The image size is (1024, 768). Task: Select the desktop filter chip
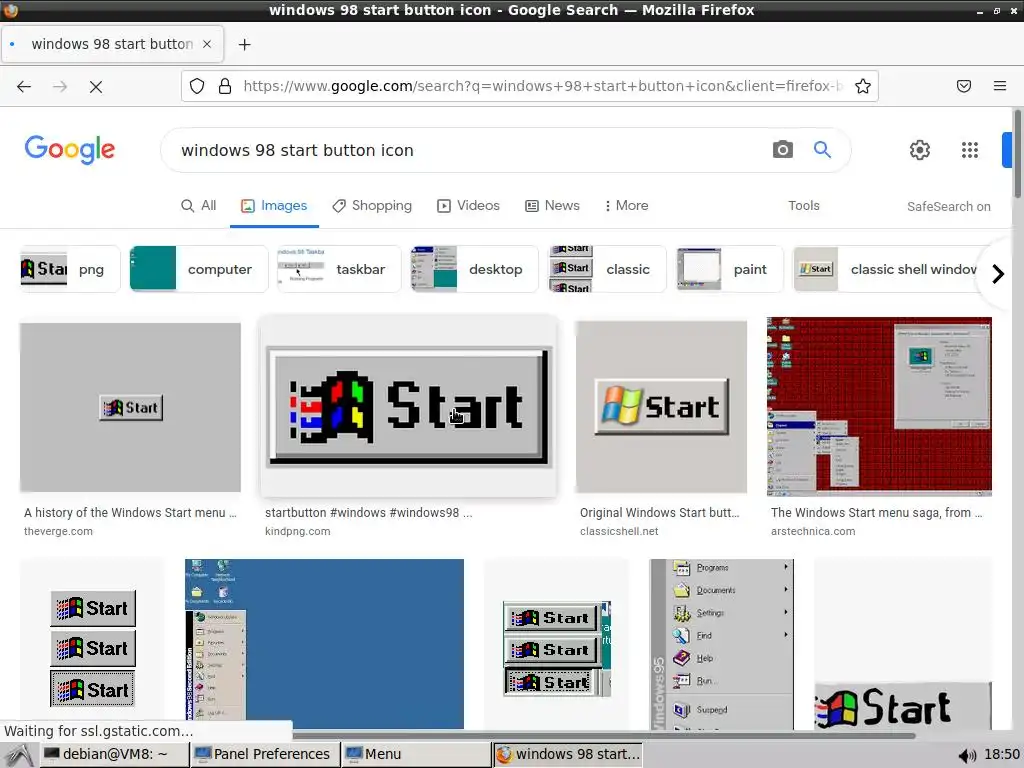[475, 269]
